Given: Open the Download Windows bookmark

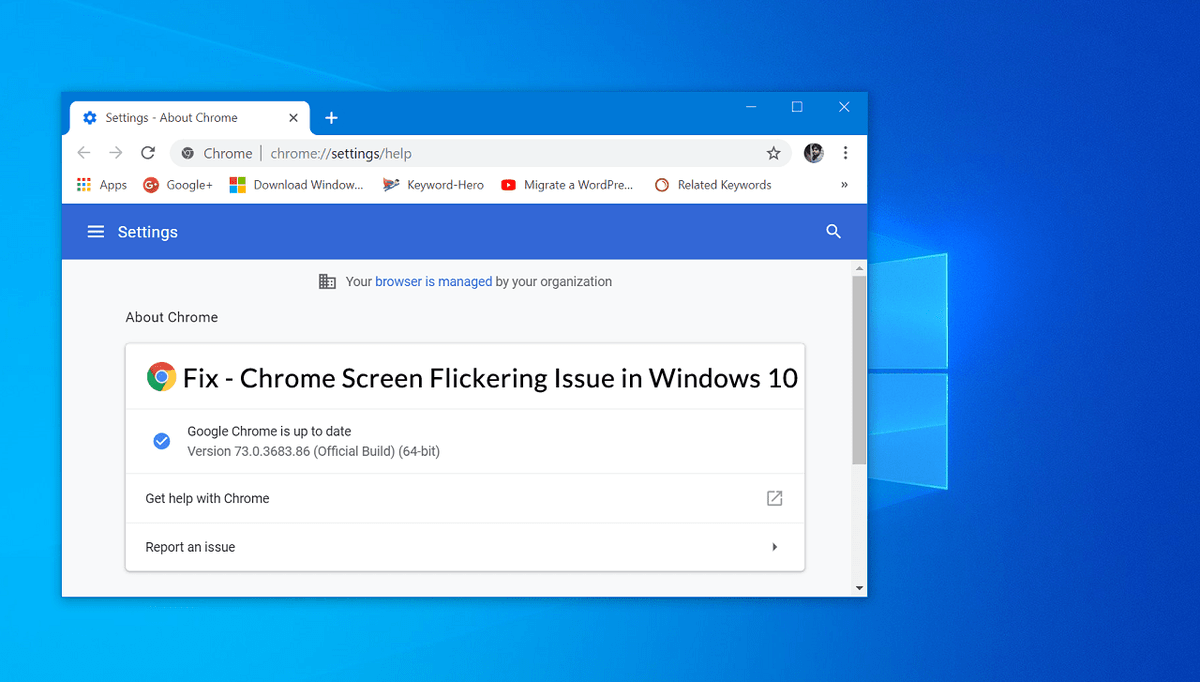Looking at the screenshot, I should point(297,185).
